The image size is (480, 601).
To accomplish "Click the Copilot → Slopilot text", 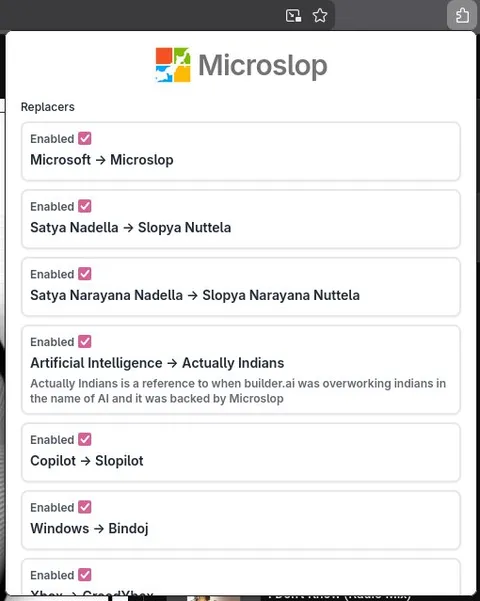I will pyautogui.click(x=87, y=461).
